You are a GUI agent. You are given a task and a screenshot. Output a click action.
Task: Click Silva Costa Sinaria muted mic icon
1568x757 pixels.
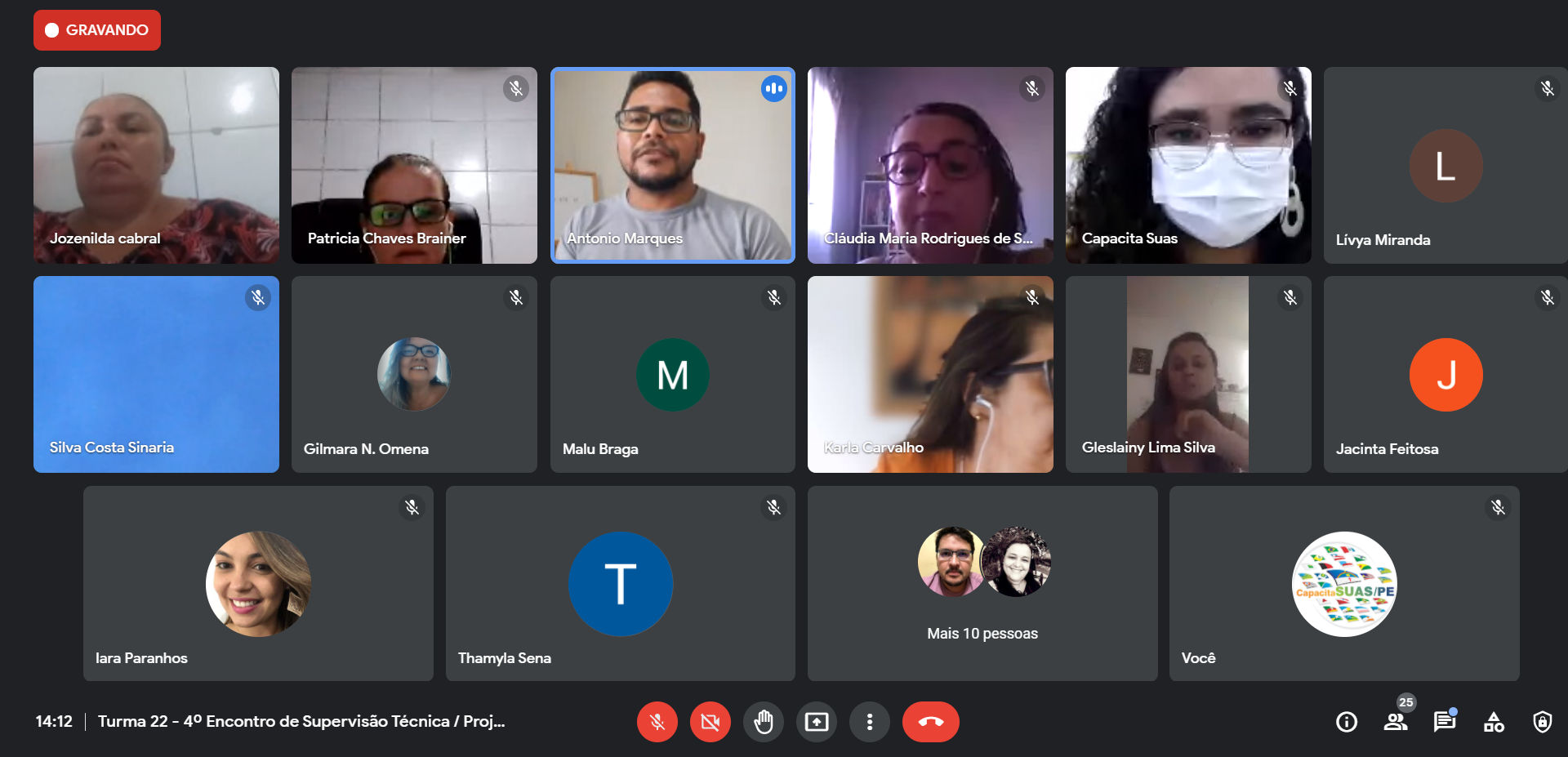coord(258,297)
